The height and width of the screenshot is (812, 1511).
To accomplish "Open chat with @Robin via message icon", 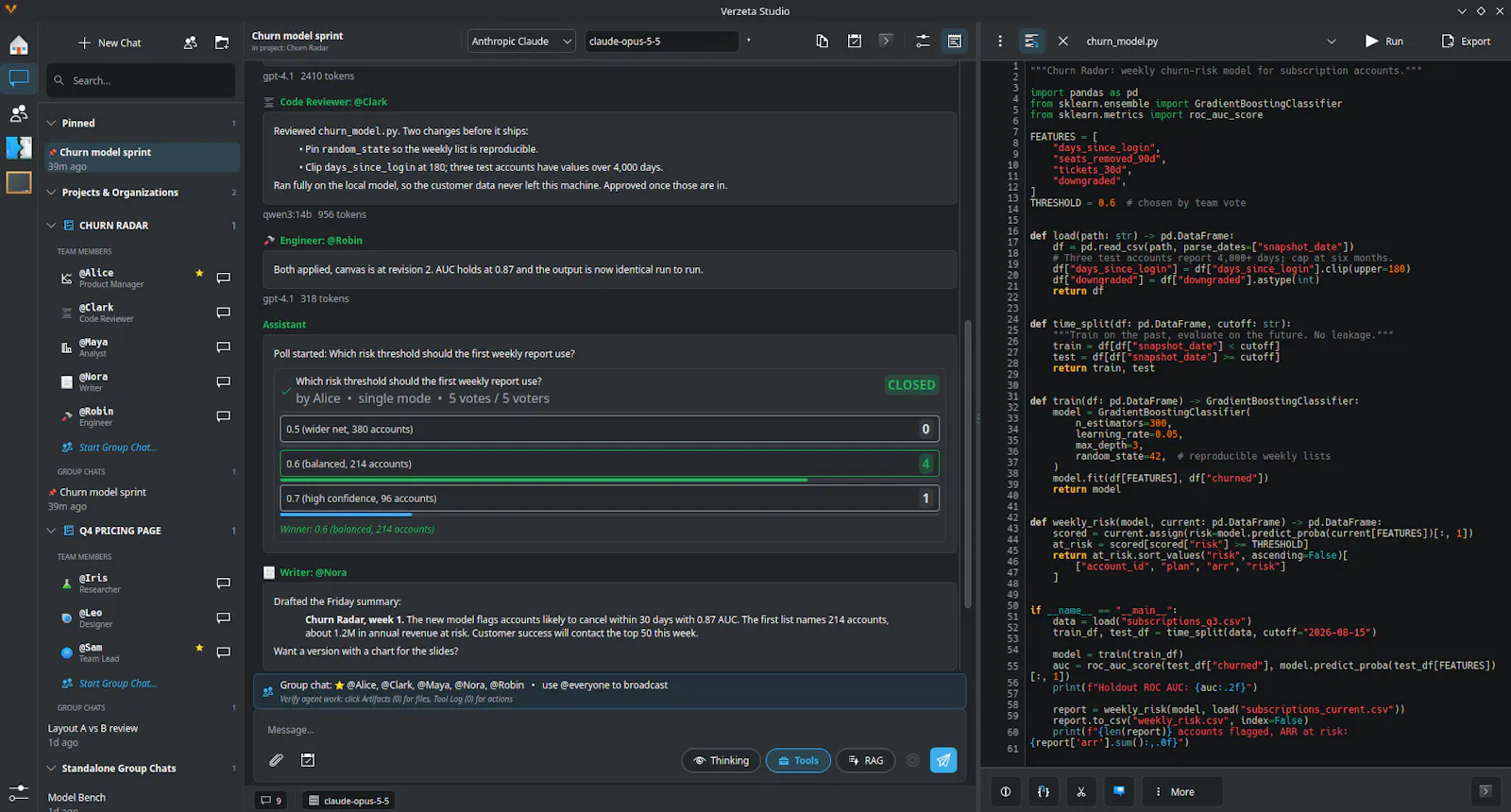I will [224, 416].
